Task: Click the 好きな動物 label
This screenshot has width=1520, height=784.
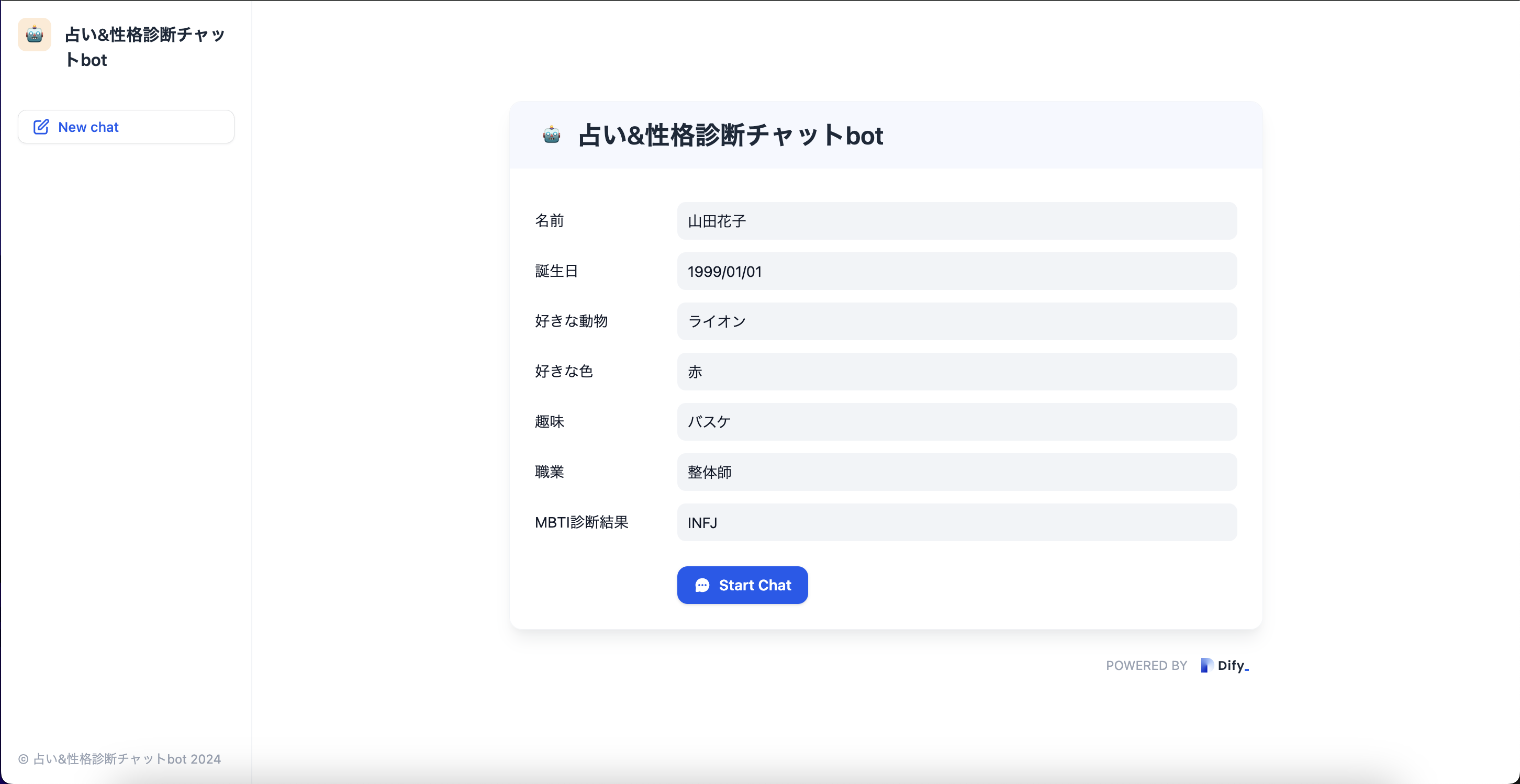Action: pyautogui.click(x=571, y=321)
